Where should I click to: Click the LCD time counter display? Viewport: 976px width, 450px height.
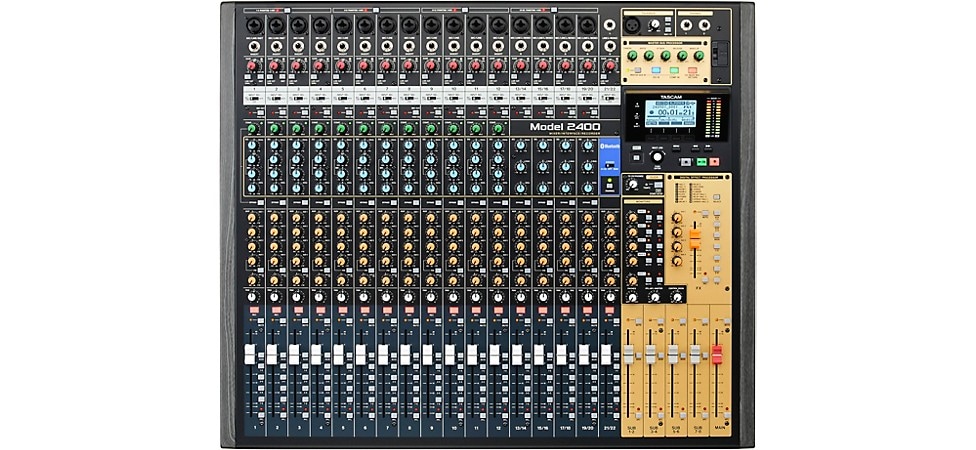pos(669,113)
